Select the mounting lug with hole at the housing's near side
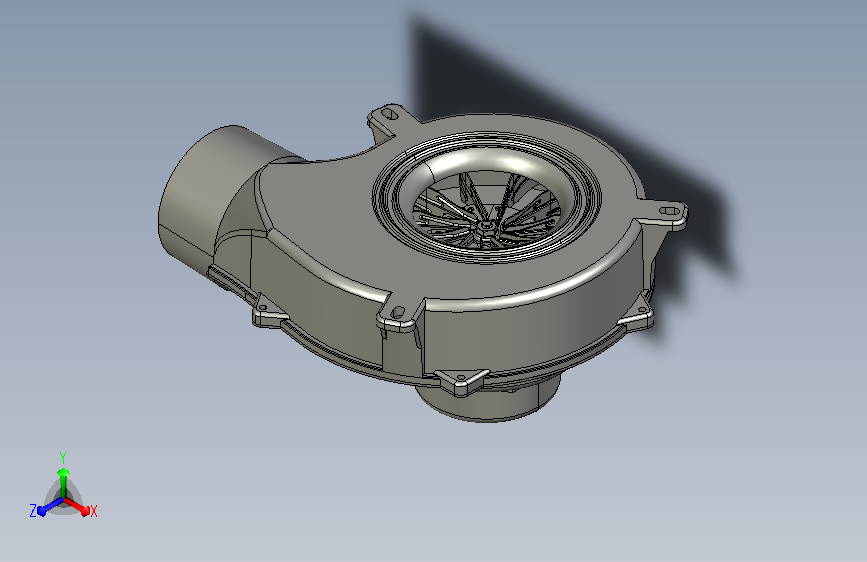Viewport: 867px width, 562px height. coord(399,315)
